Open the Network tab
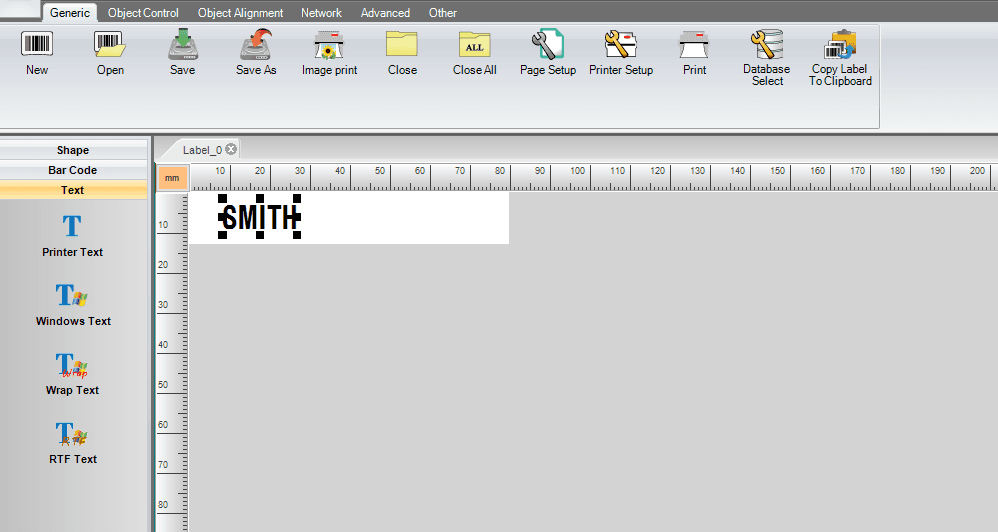The image size is (998, 532). (x=321, y=13)
